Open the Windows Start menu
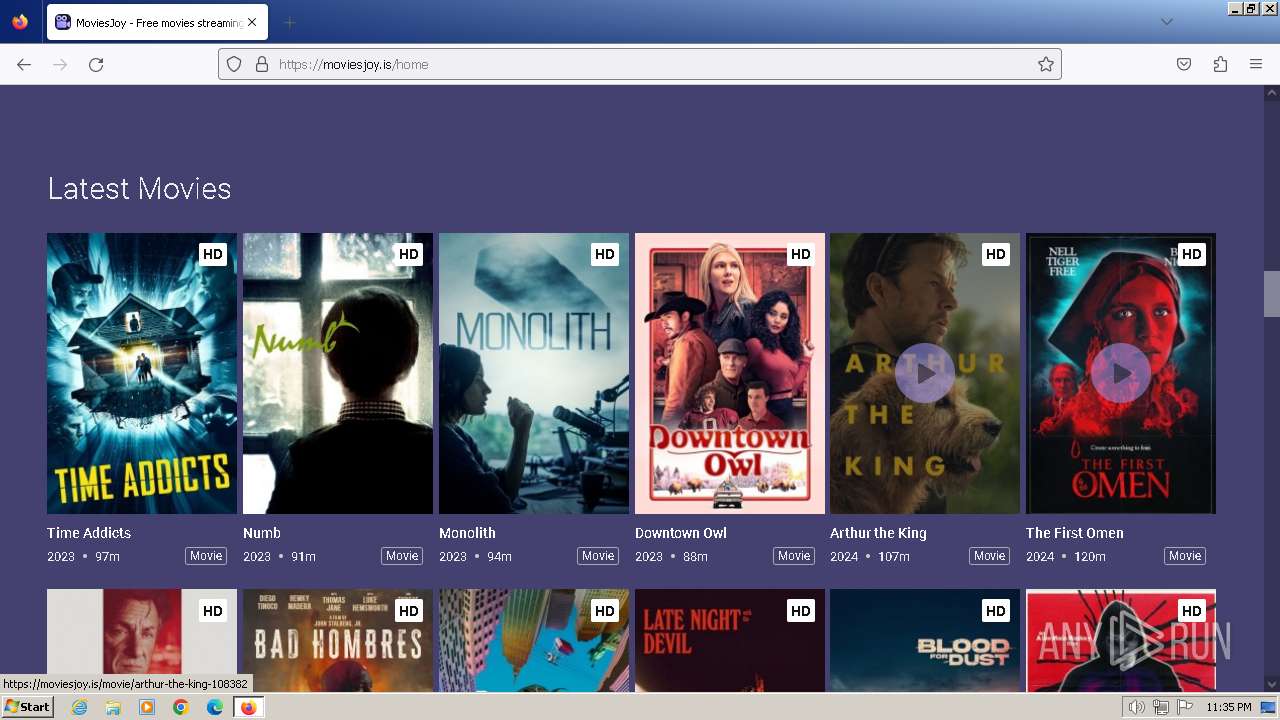Image resolution: width=1280 pixels, height=720 pixels. click(x=27, y=706)
